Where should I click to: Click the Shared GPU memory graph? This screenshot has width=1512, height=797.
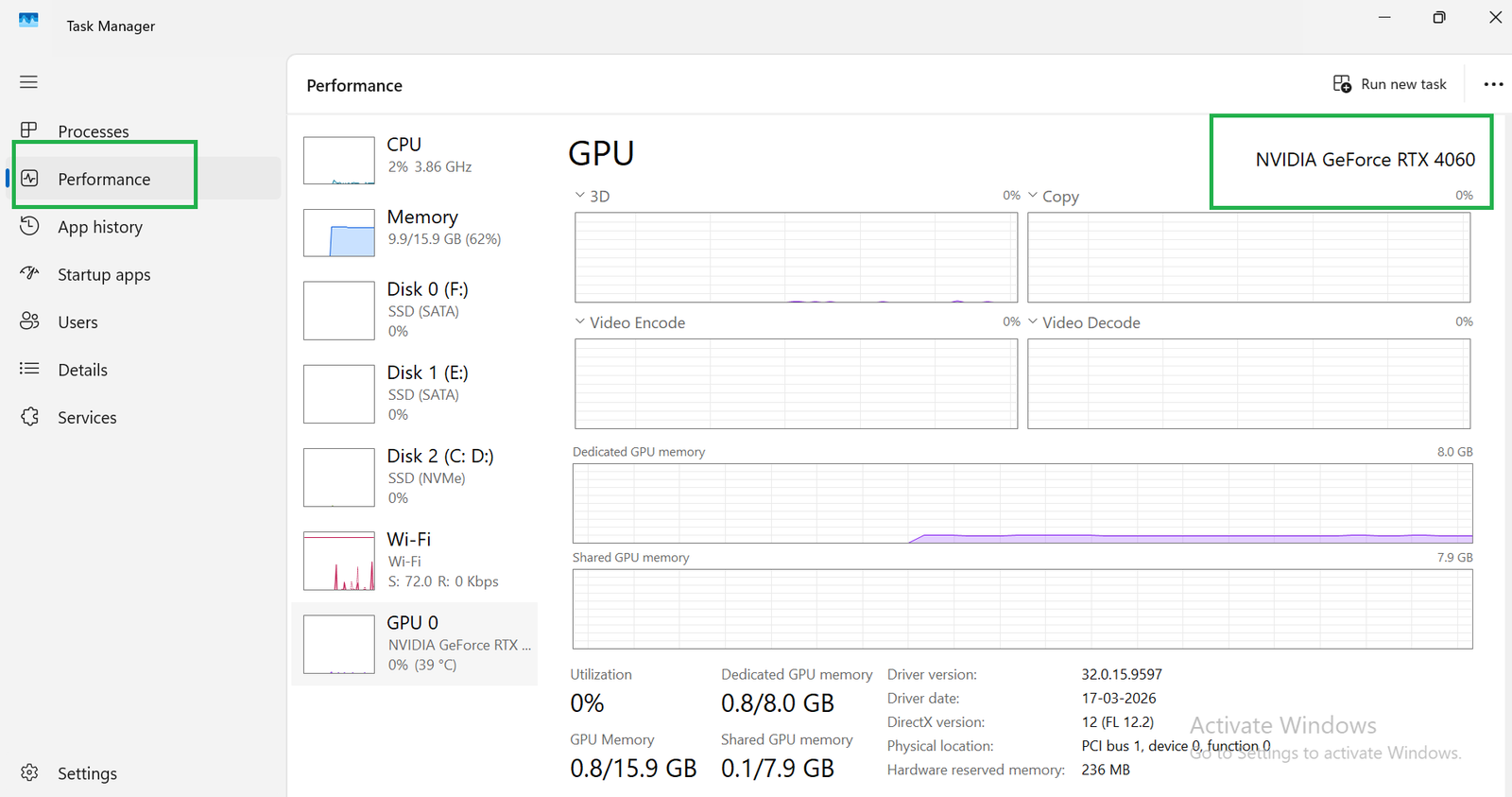1022,609
